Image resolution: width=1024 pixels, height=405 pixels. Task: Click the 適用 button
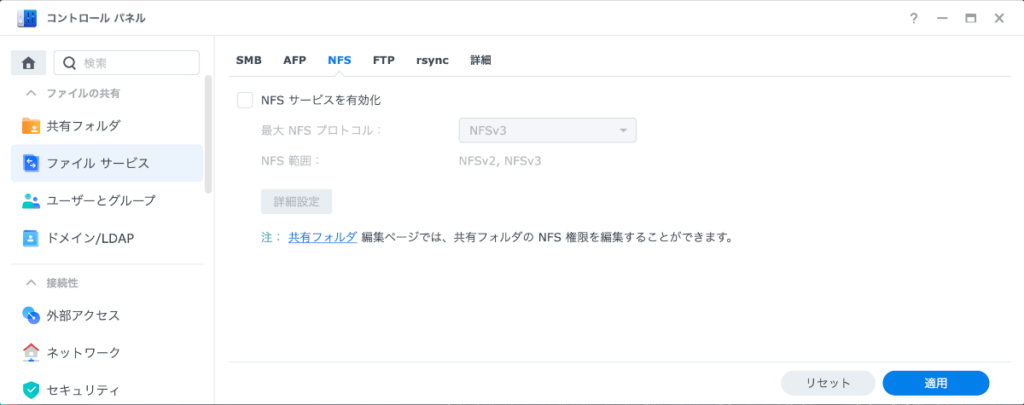[936, 383]
